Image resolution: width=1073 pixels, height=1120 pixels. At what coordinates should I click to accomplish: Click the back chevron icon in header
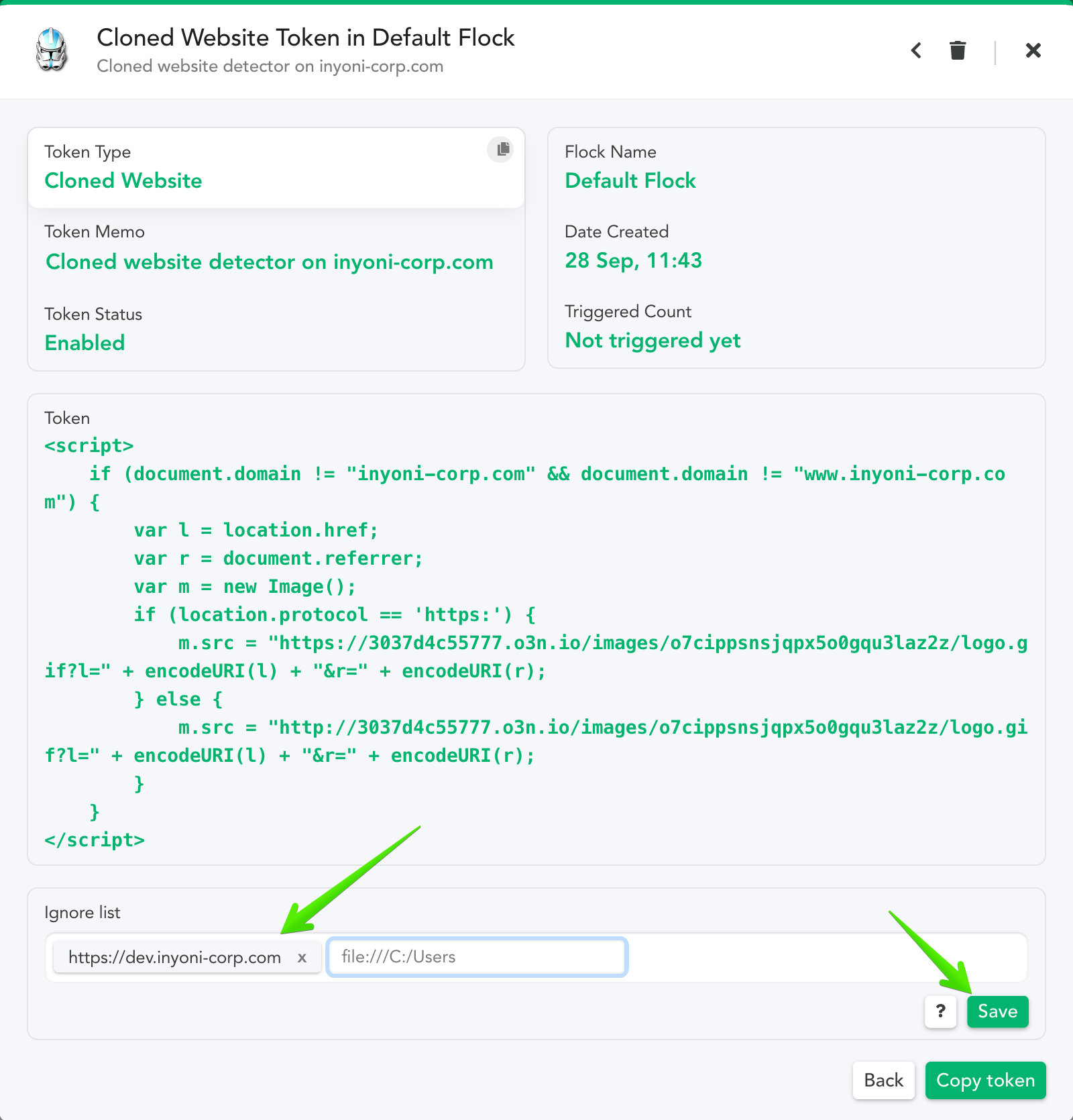916,50
